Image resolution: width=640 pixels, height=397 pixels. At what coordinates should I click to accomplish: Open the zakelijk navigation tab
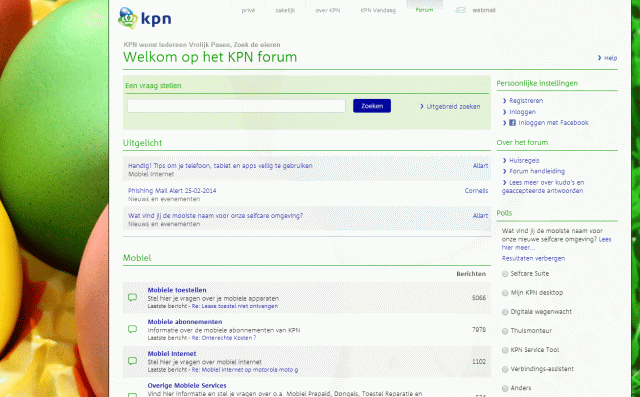[285, 10]
